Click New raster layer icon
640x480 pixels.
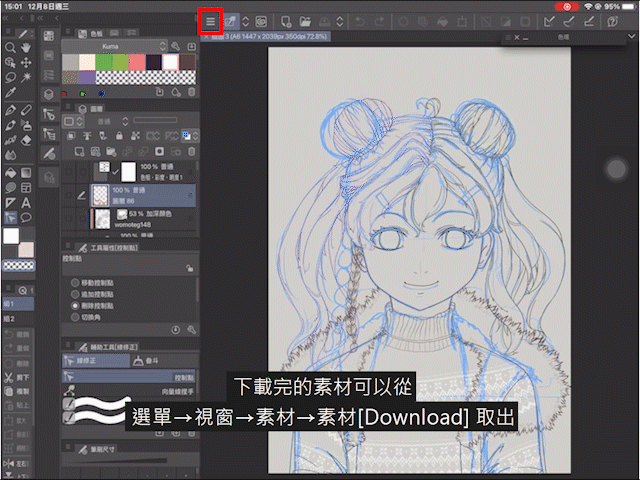pos(79,152)
